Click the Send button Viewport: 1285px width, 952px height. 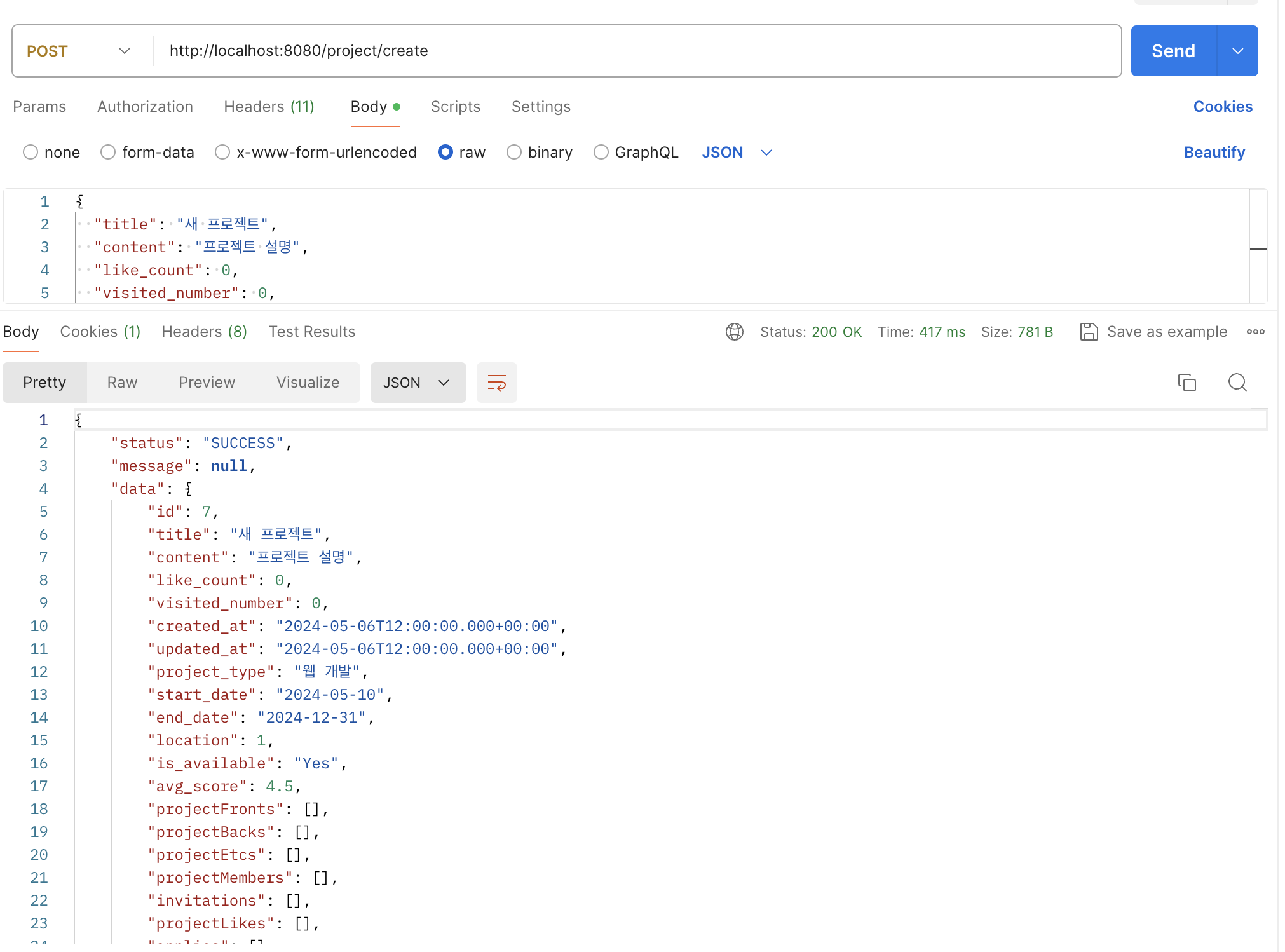[x=1174, y=51]
